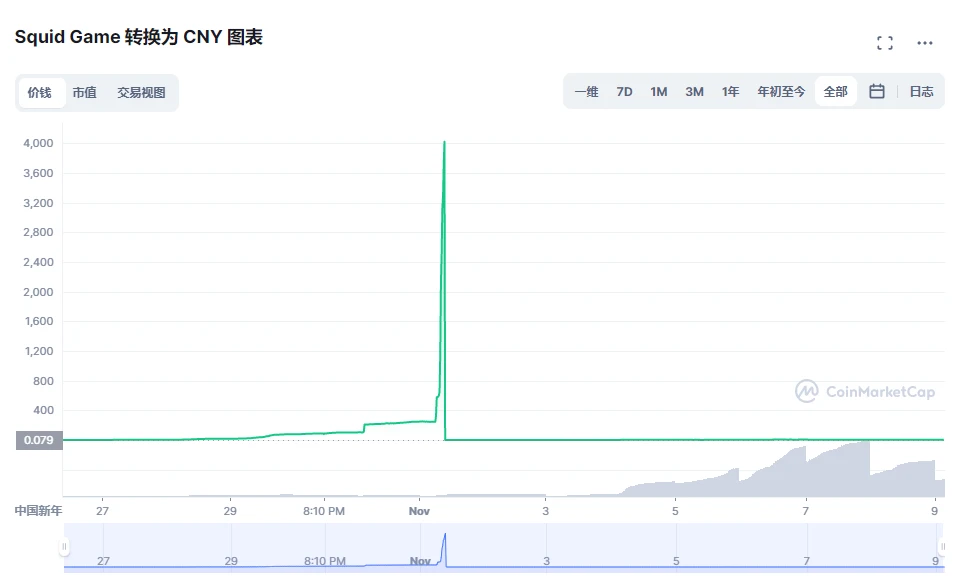Switch to the 市值 market cap tab

(84, 92)
